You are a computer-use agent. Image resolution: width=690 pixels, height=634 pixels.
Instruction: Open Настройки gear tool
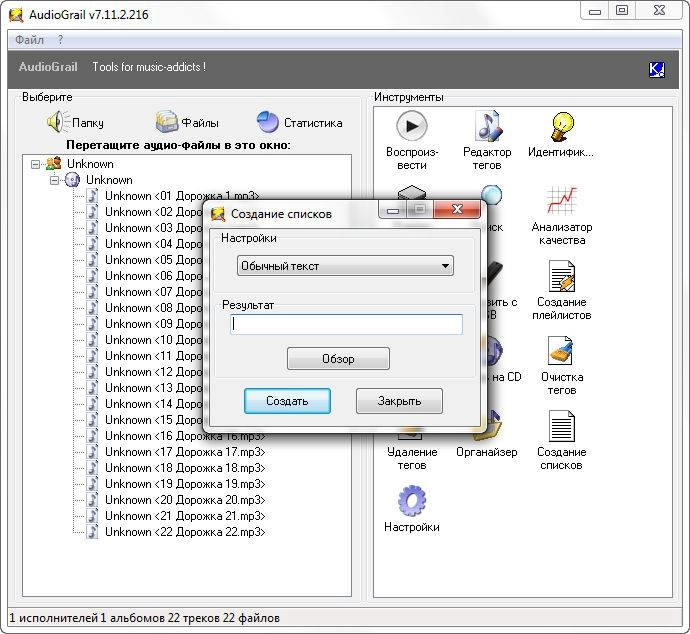(412, 508)
